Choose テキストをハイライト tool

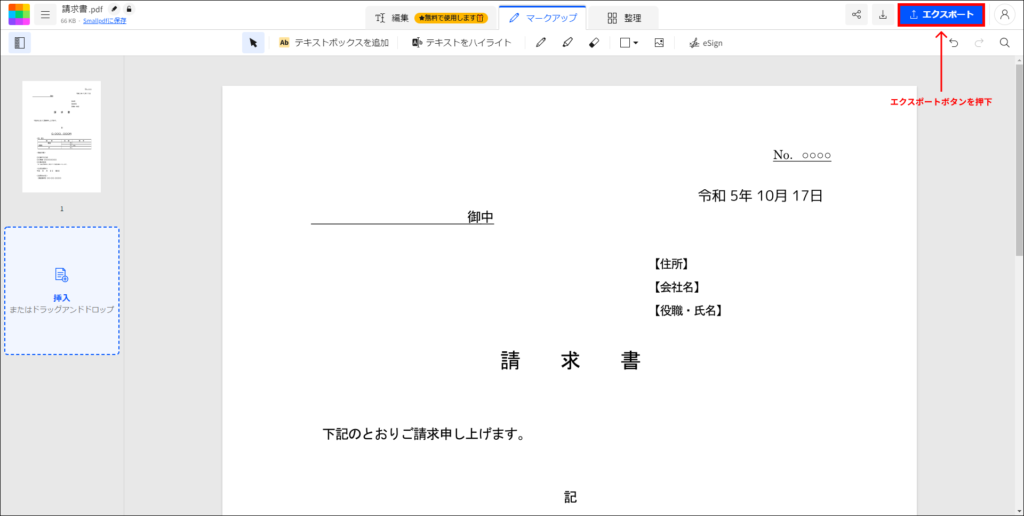pos(462,42)
